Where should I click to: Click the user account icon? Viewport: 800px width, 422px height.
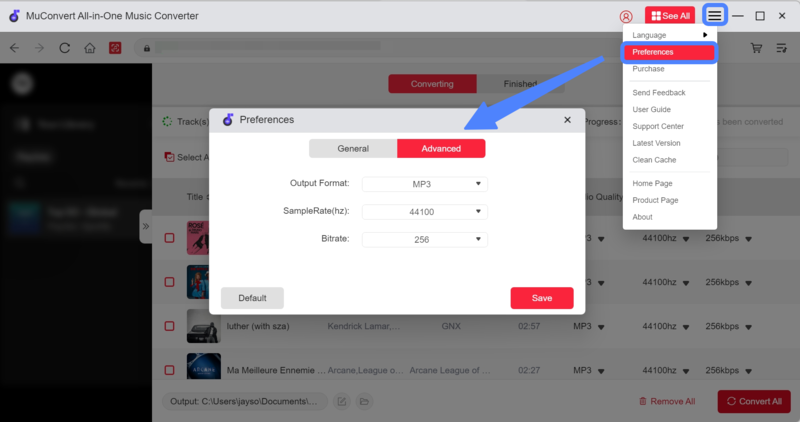tap(626, 16)
